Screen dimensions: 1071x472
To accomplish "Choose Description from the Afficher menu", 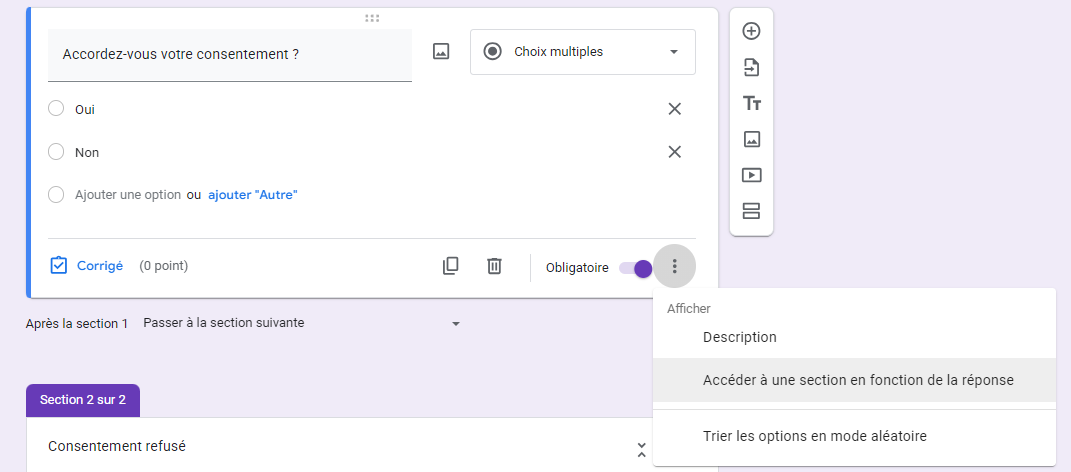I will pos(739,337).
